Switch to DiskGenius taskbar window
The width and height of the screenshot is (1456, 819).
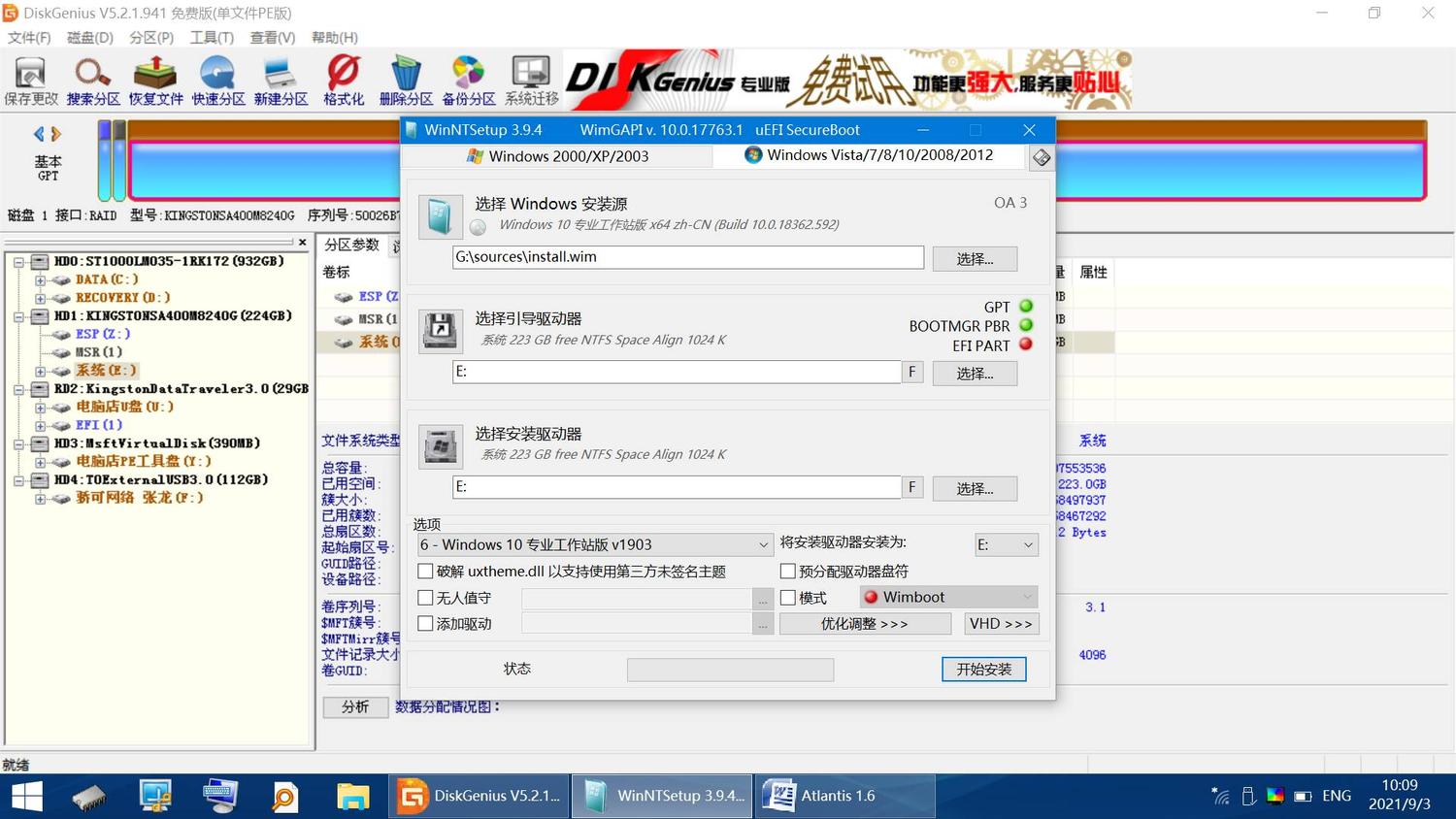480,796
